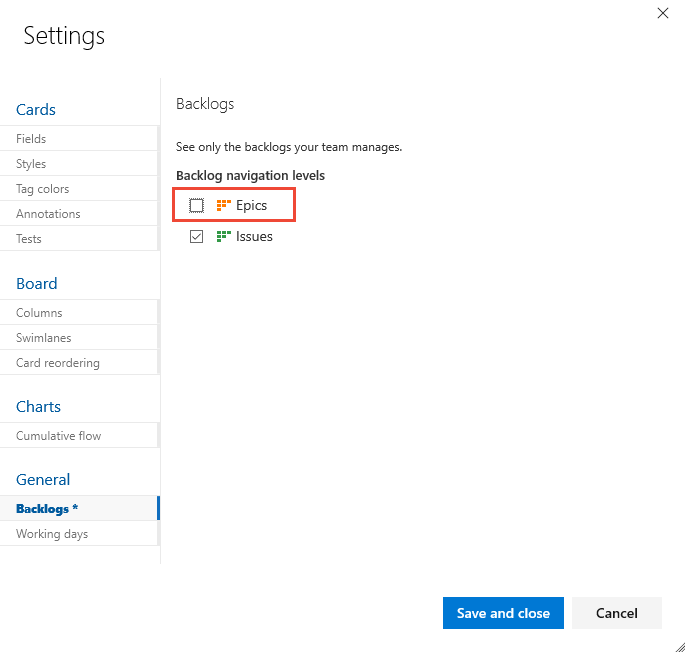The width and height of the screenshot is (688, 656).
Task: Go to Tag colors settings
Action: [x=79, y=189]
